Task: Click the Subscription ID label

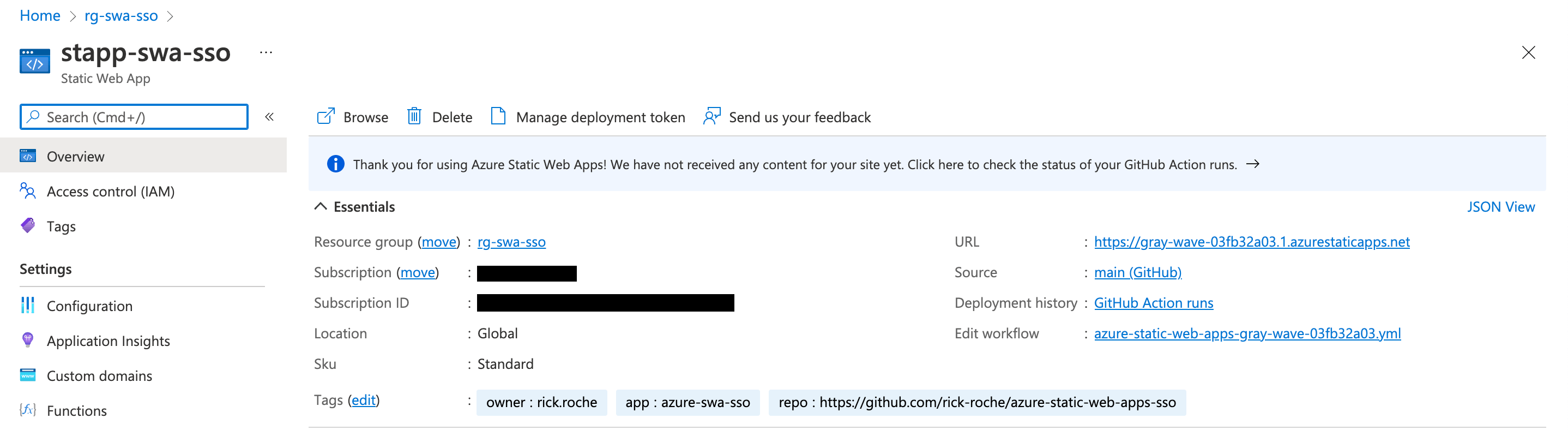Action: [x=361, y=303]
